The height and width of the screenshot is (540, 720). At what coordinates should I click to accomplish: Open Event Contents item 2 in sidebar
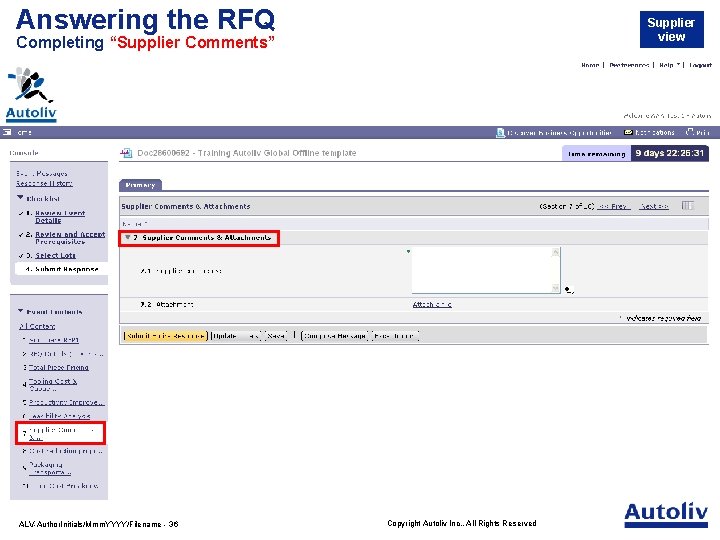[67, 354]
